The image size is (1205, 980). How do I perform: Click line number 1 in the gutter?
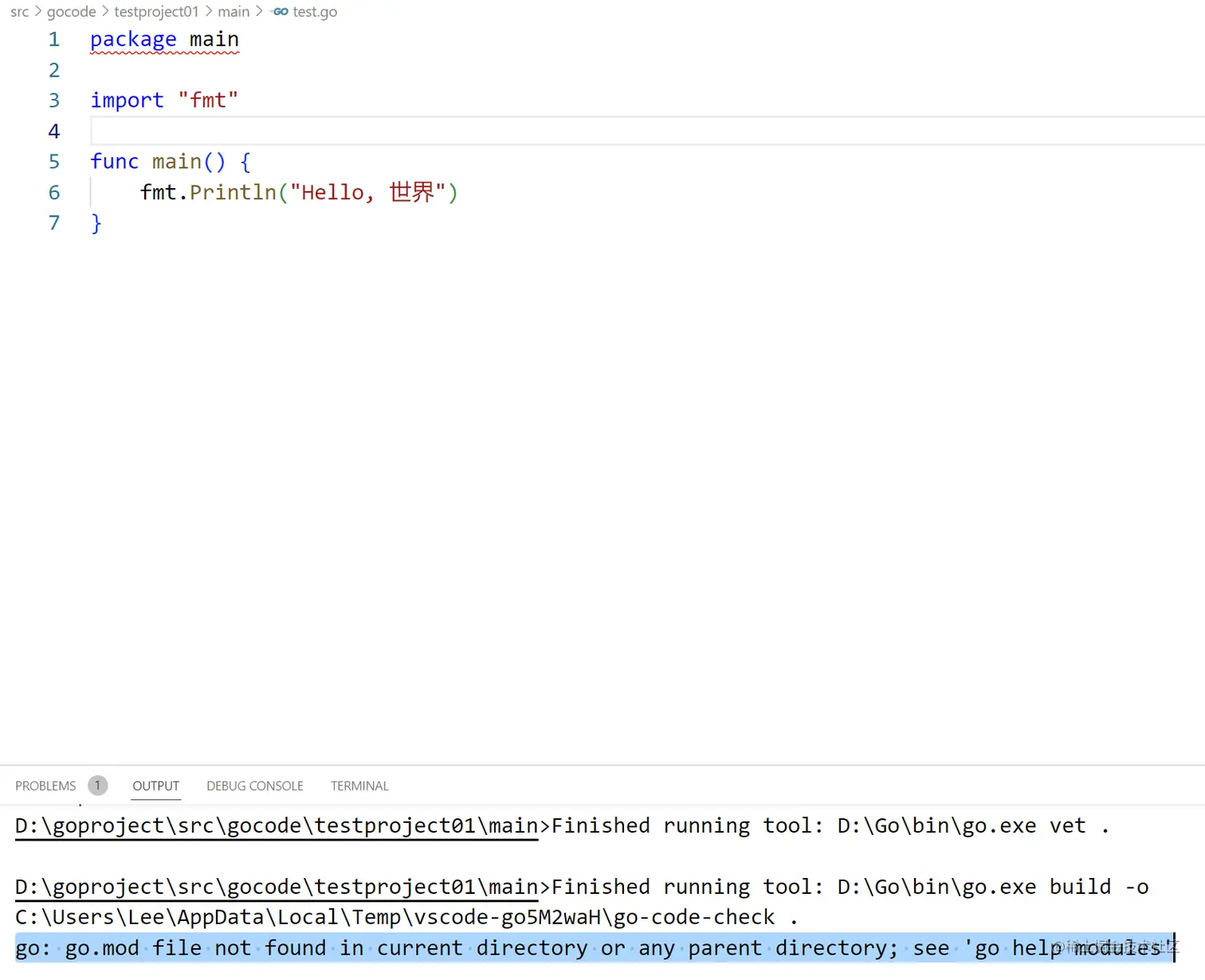[54, 39]
